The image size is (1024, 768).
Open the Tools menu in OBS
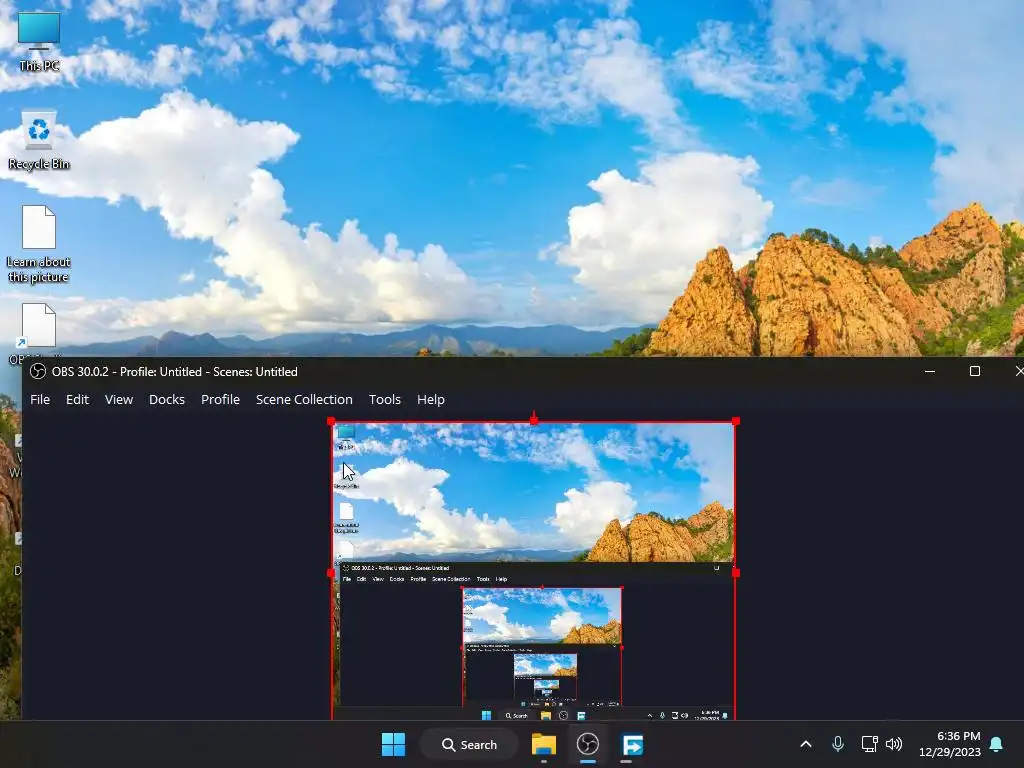[385, 399]
